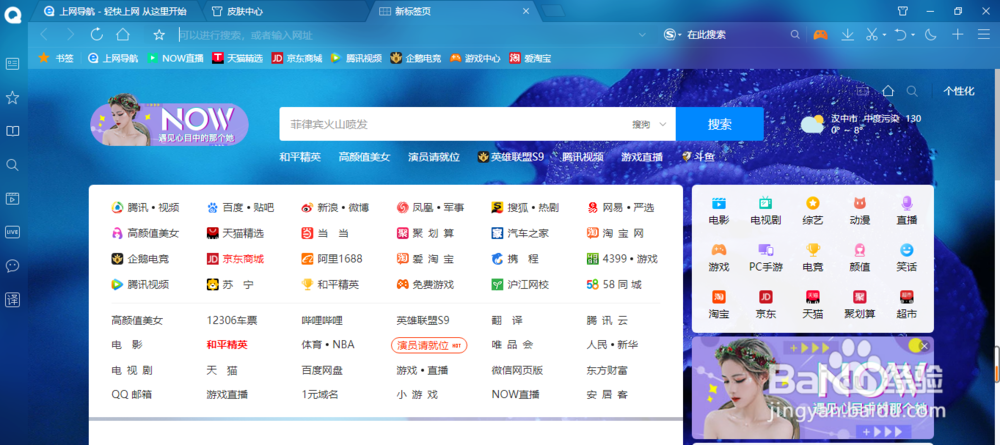Image resolution: width=1000 pixels, height=445 pixels.
Task: Click the undo closed tab arrow icon
Action: (x=901, y=34)
